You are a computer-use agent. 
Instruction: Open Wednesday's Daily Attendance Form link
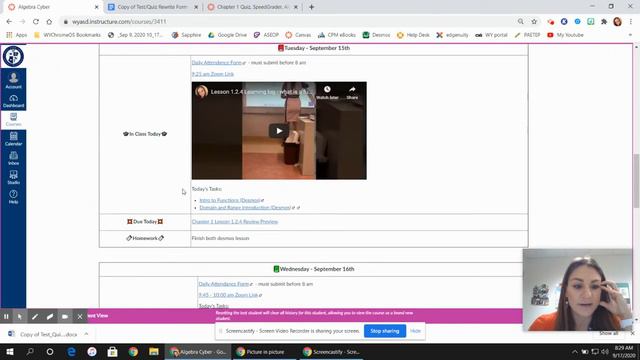click(224, 284)
